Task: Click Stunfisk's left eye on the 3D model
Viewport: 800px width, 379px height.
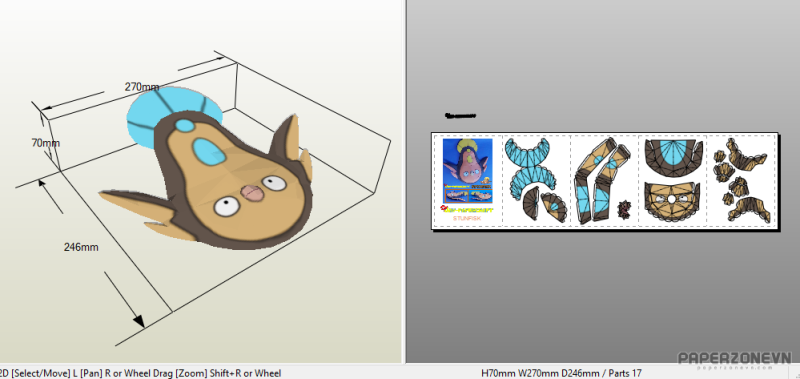Action: pyautogui.click(x=274, y=183)
